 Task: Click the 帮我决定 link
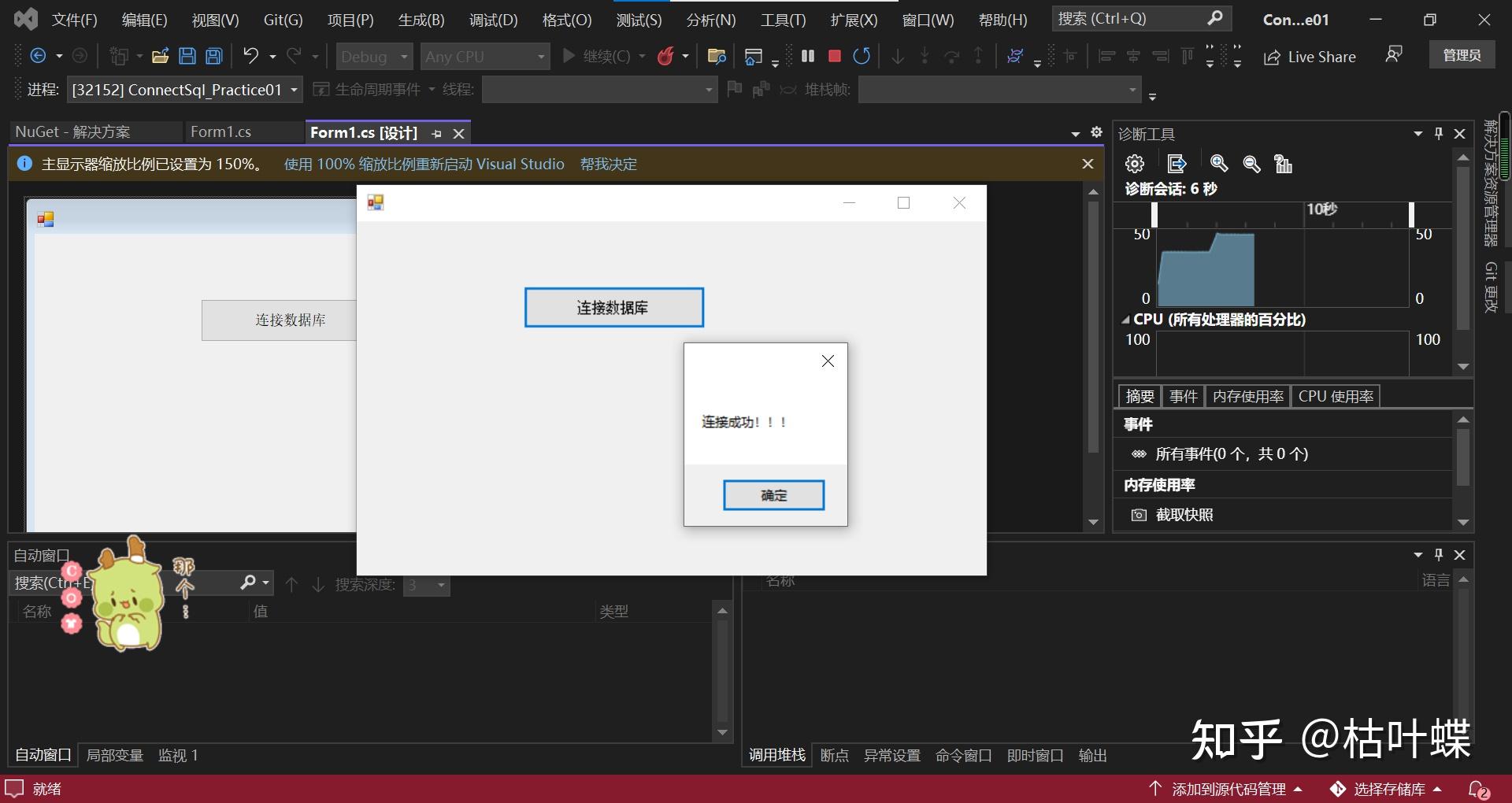(x=608, y=164)
